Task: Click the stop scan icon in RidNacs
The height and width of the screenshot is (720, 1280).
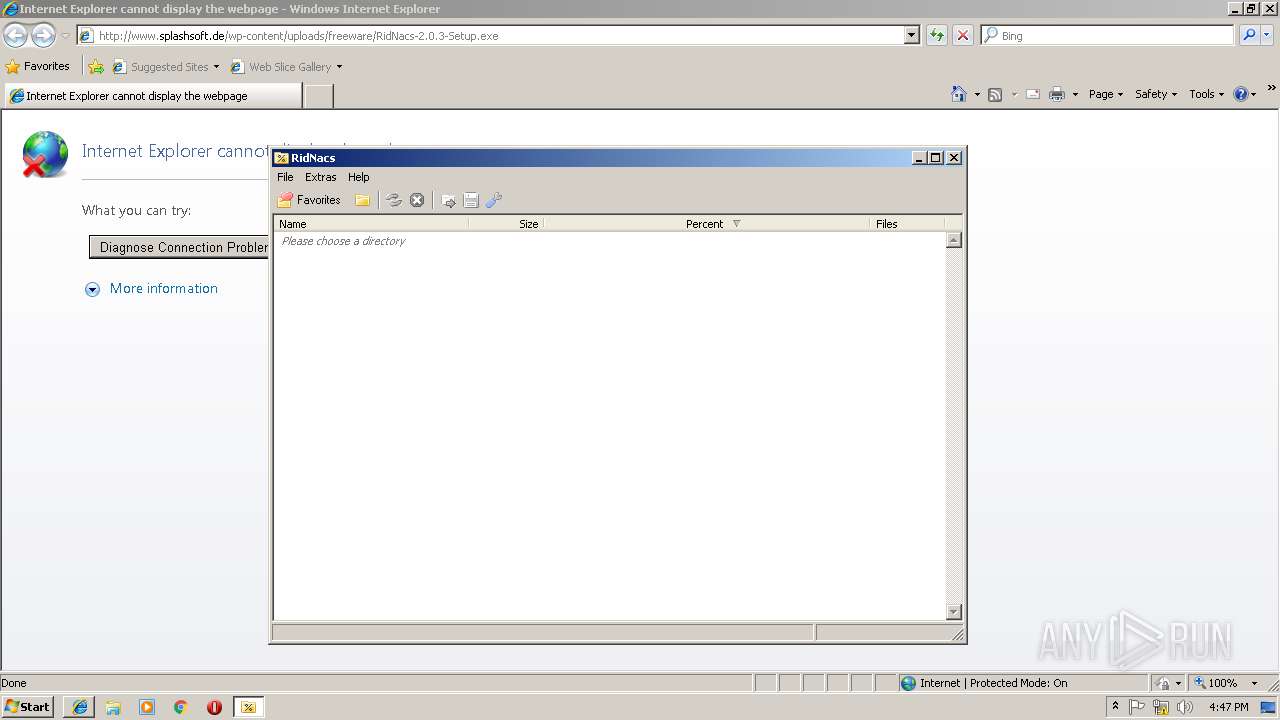Action: click(x=417, y=200)
